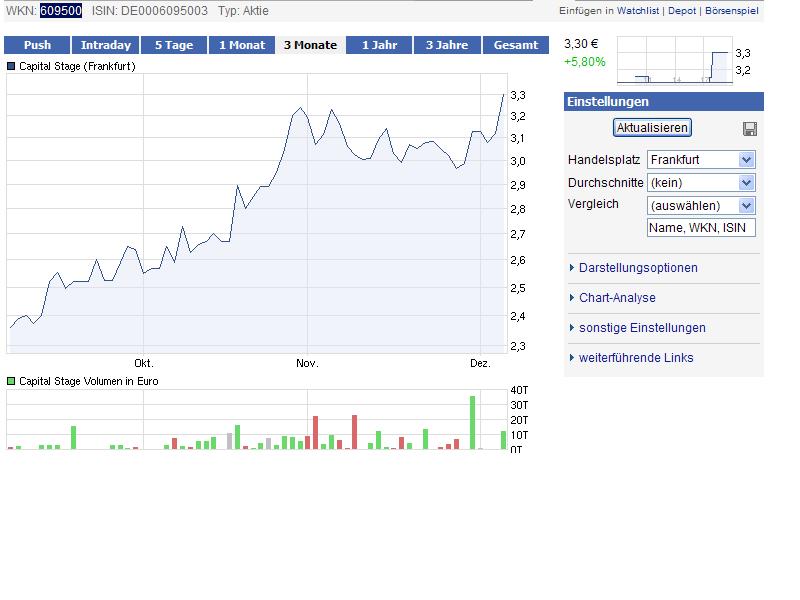The width and height of the screenshot is (800, 600).
Task: Click the save settings floppy disk icon
Action: click(750, 129)
